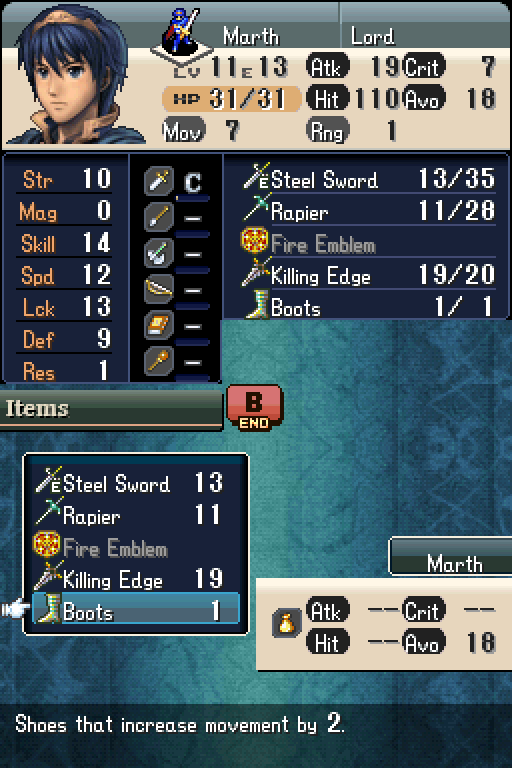The image size is (512, 768).
Task: Click the axe weapon rank icon
Action: [x=159, y=253]
